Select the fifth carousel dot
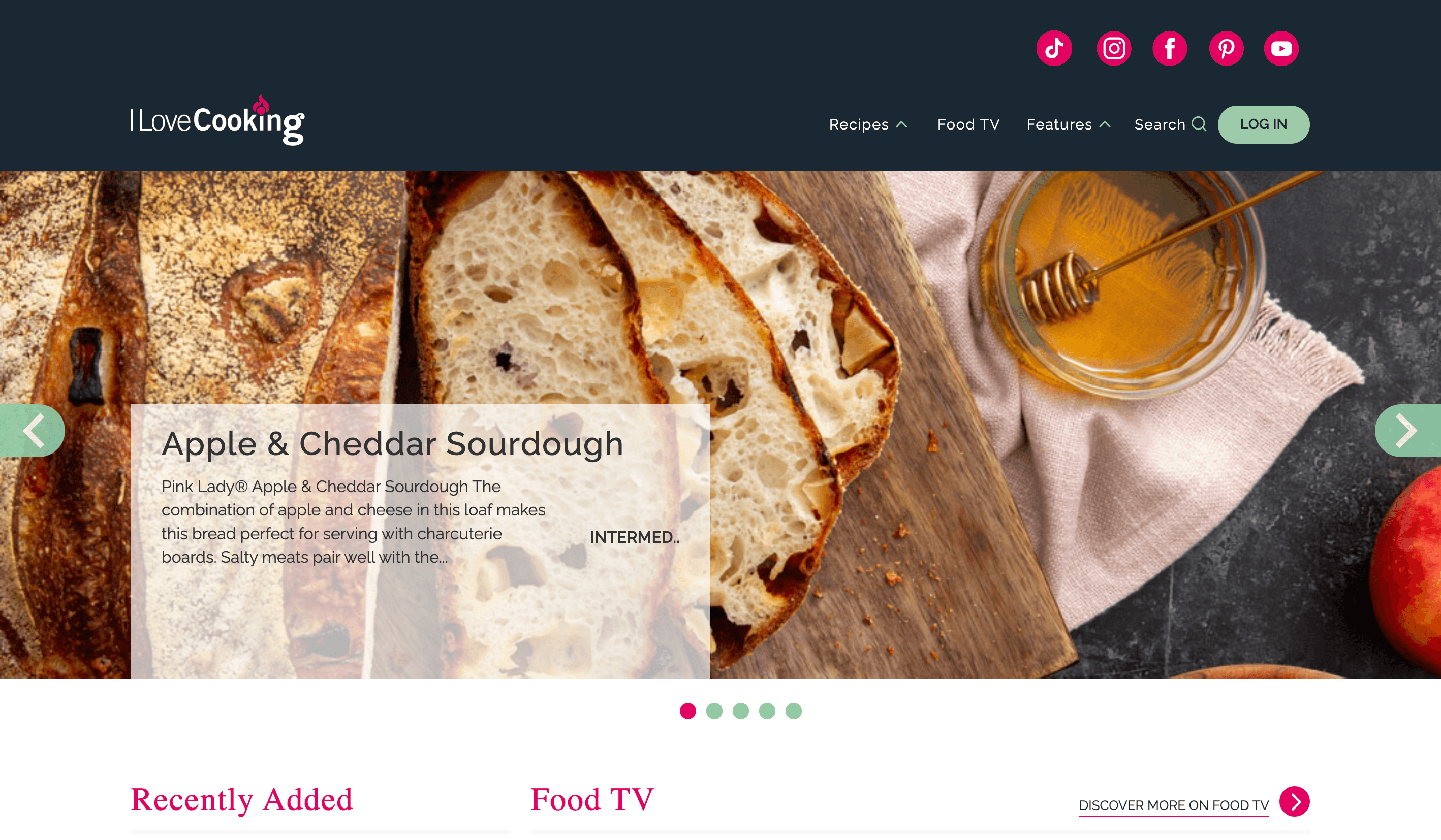This screenshot has width=1441, height=840. click(793, 711)
